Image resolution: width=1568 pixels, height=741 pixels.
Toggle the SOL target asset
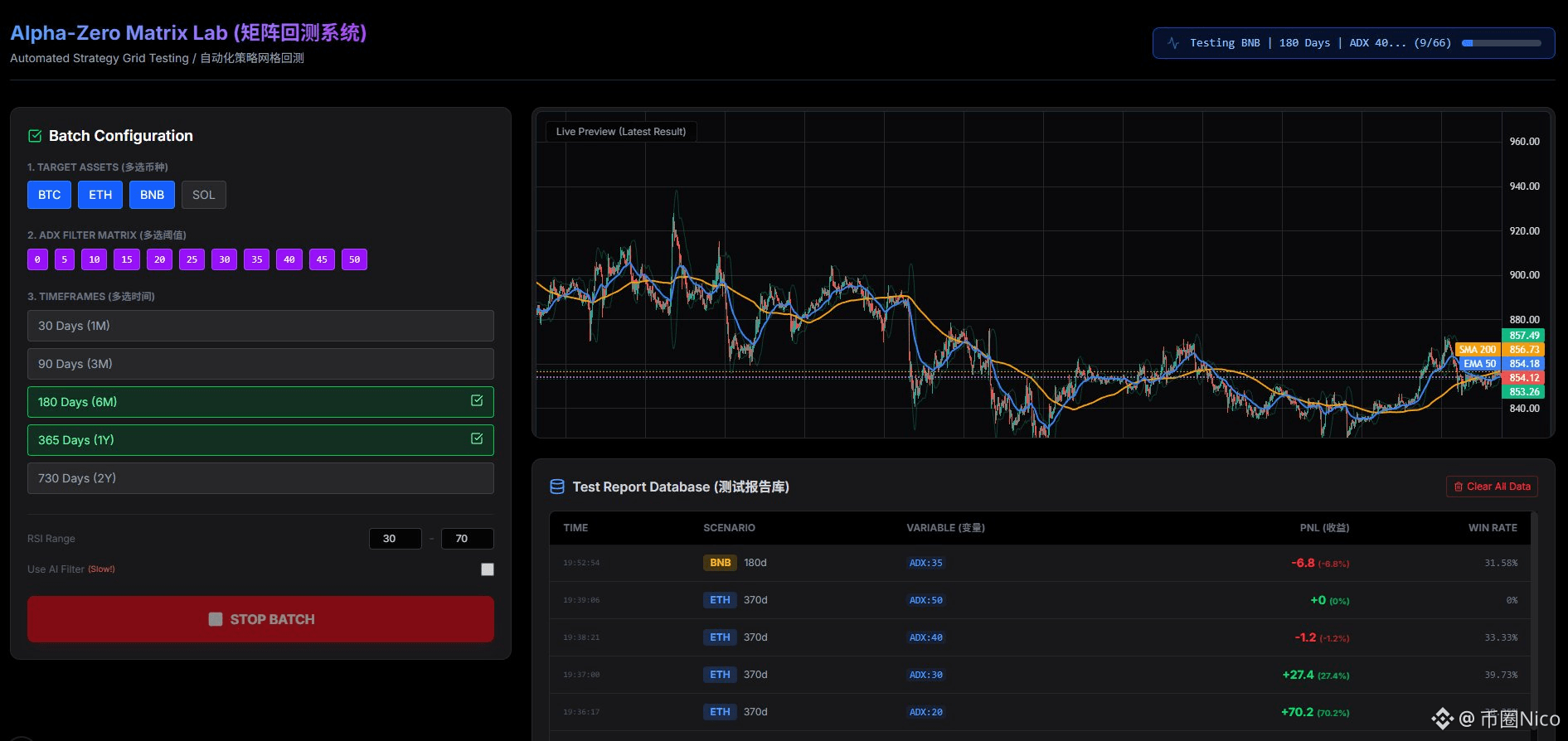[203, 195]
